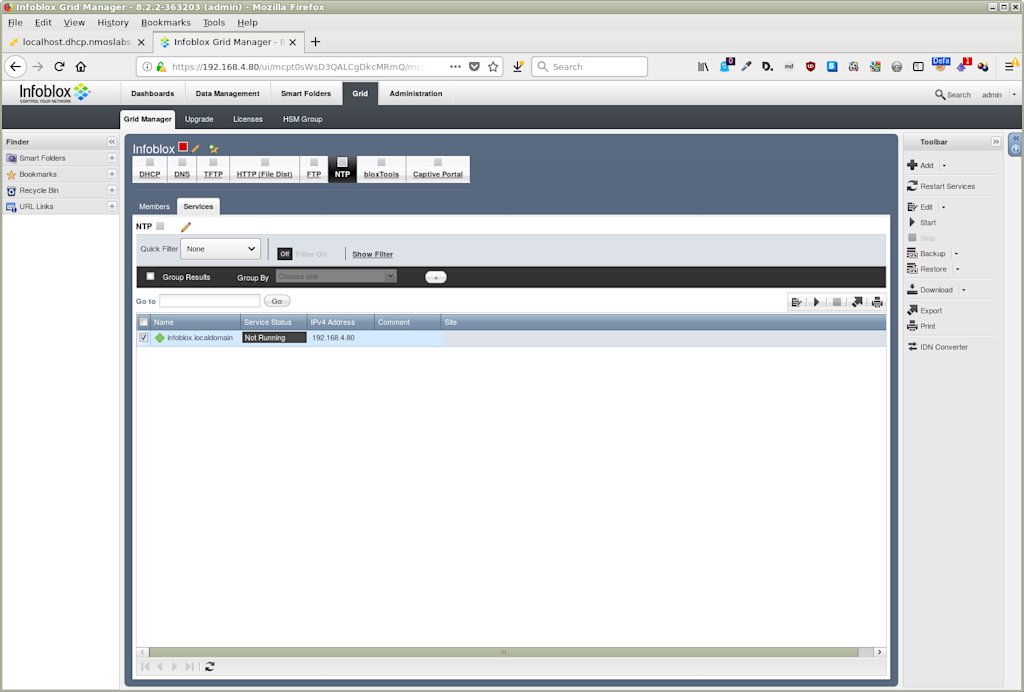Click the Firefox home button
The width and height of the screenshot is (1024, 692).
pyautogui.click(x=81, y=67)
